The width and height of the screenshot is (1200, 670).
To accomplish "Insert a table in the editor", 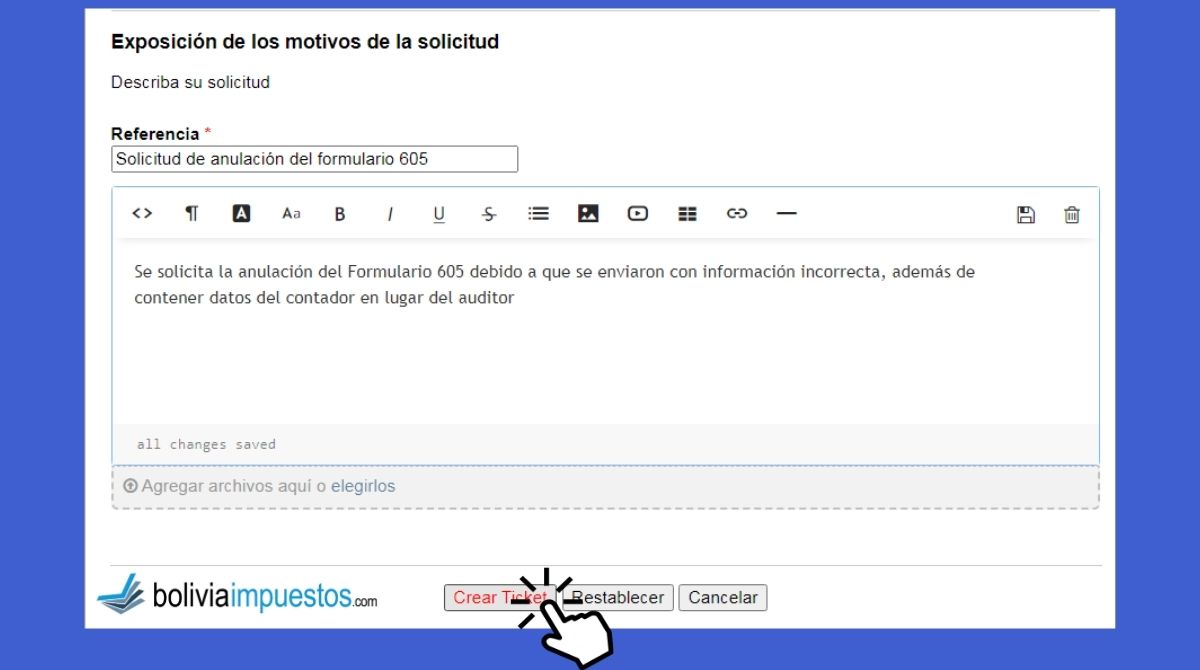I will 687,214.
